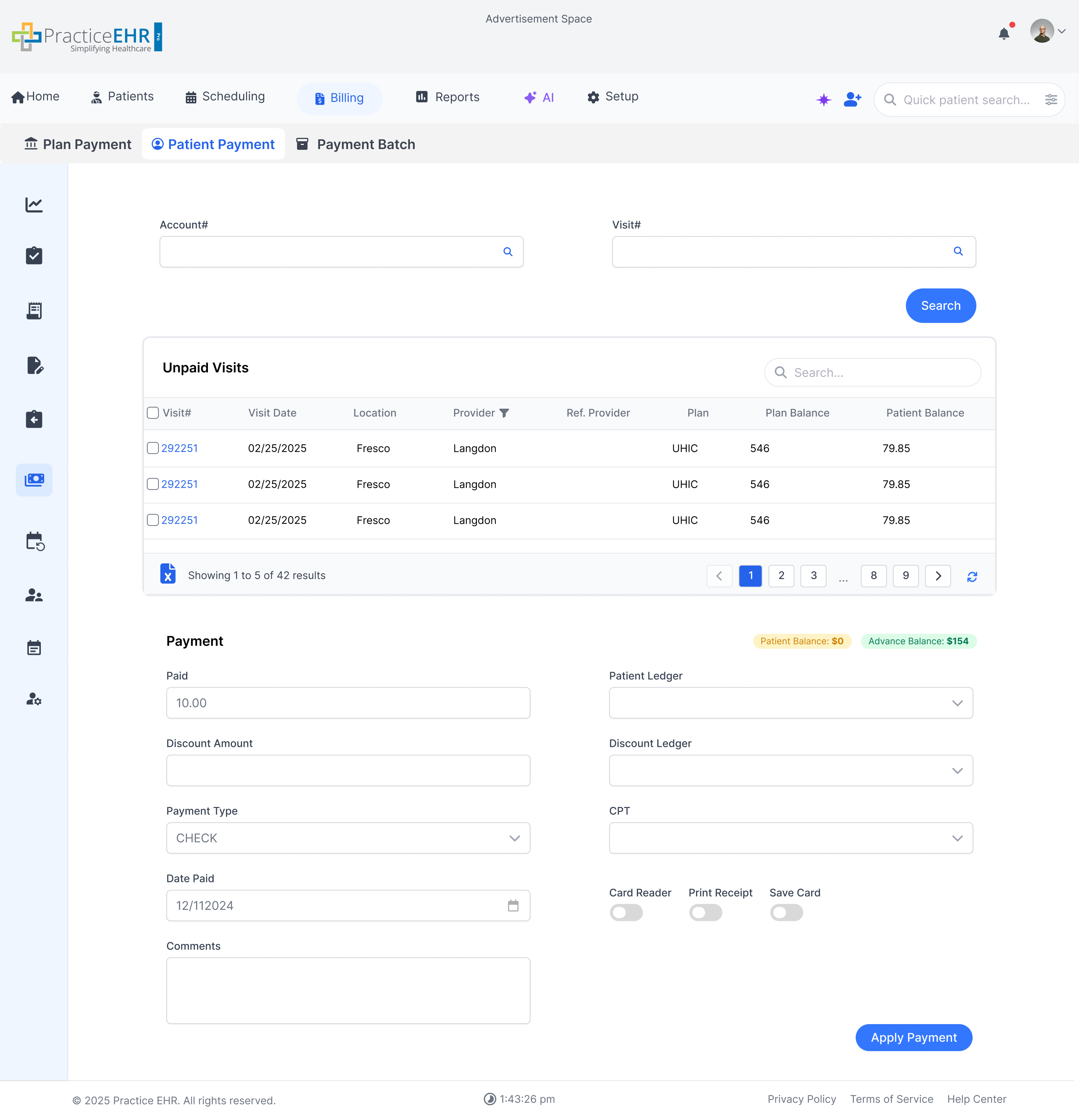Image resolution: width=1079 pixels, height=1120 pixels.
Task: Open the user settings sidebar icon
Action: click(x=34, y=699)
